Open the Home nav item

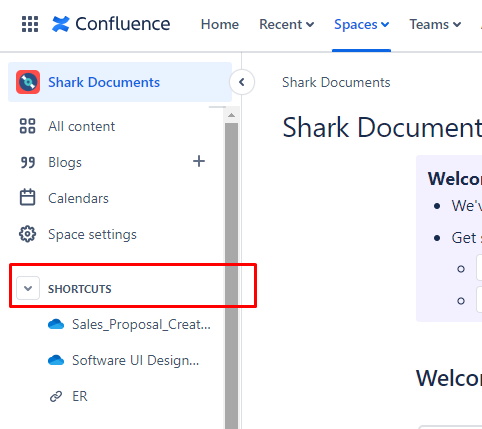coord(220,24)
